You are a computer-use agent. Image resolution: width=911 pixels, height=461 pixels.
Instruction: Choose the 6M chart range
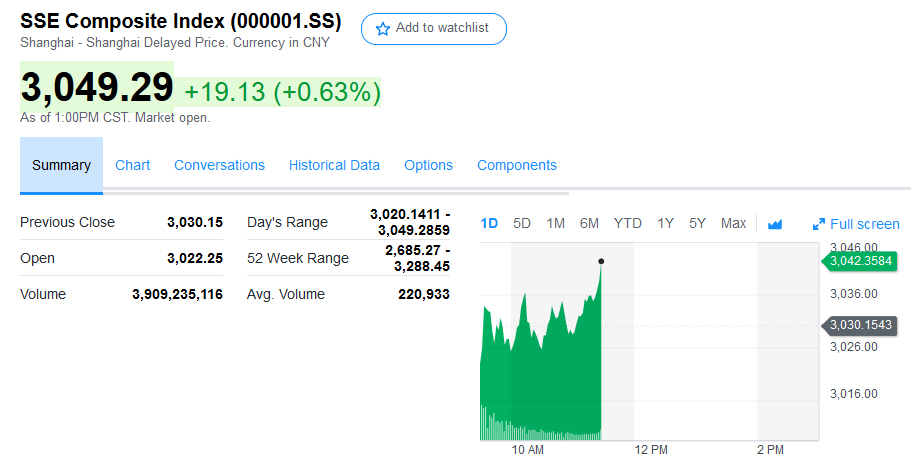pos(589,223)
